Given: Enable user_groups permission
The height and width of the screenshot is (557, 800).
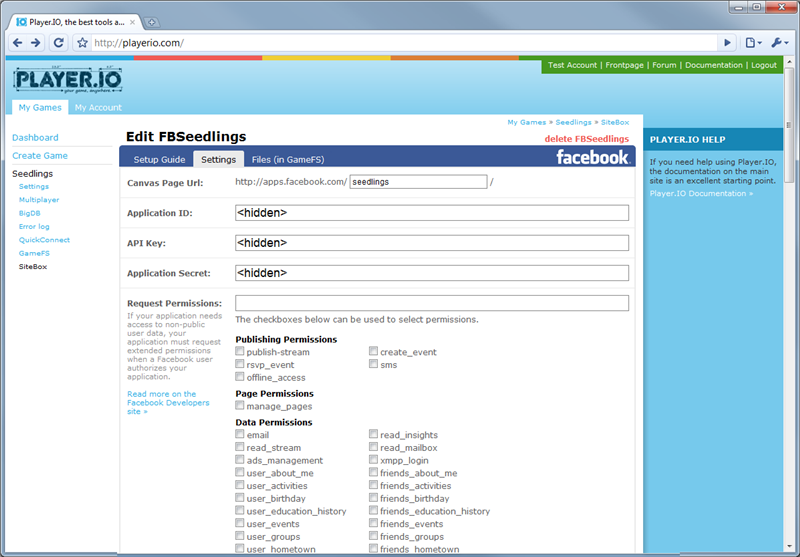Looking at the screenshot, I should [240, 536].
